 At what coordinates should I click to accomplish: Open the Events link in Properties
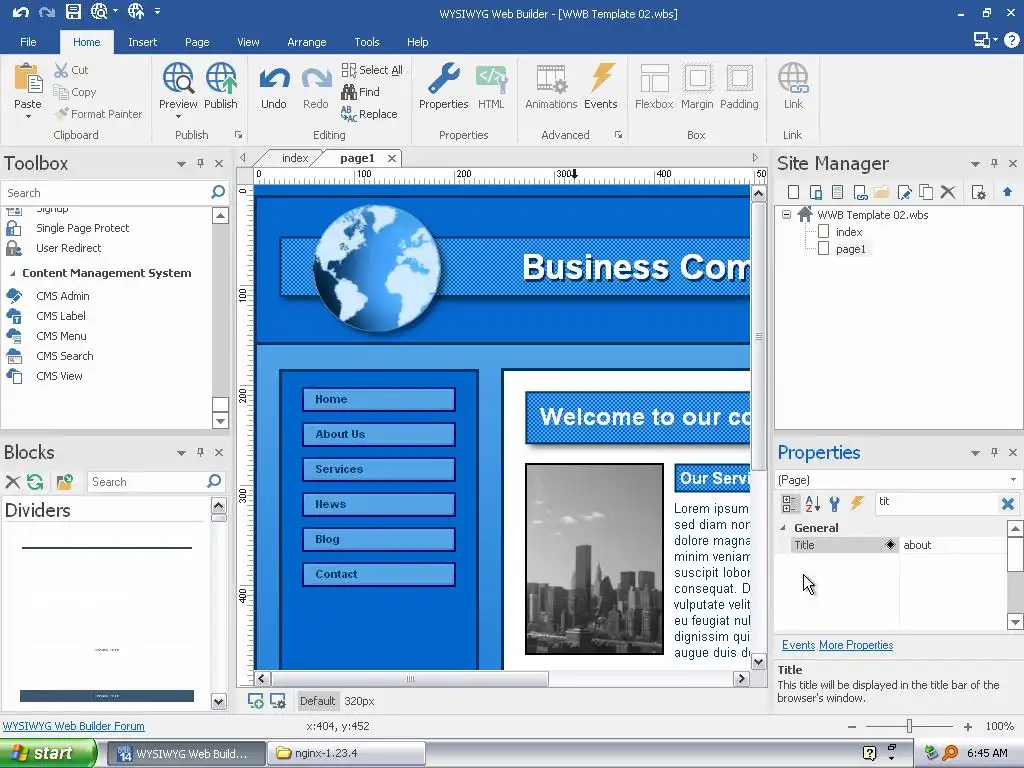[798, 645]
